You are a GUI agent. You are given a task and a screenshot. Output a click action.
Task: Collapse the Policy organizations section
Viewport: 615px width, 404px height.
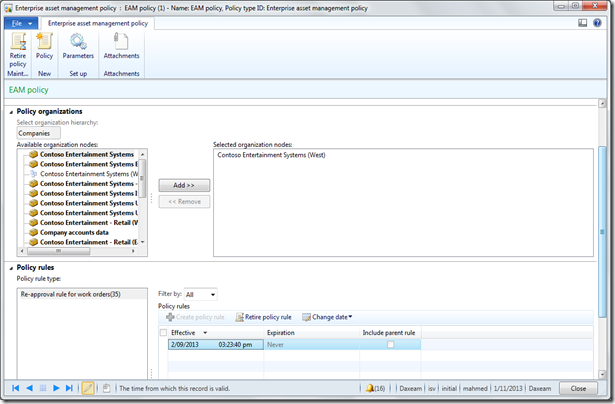click(11, 112)
